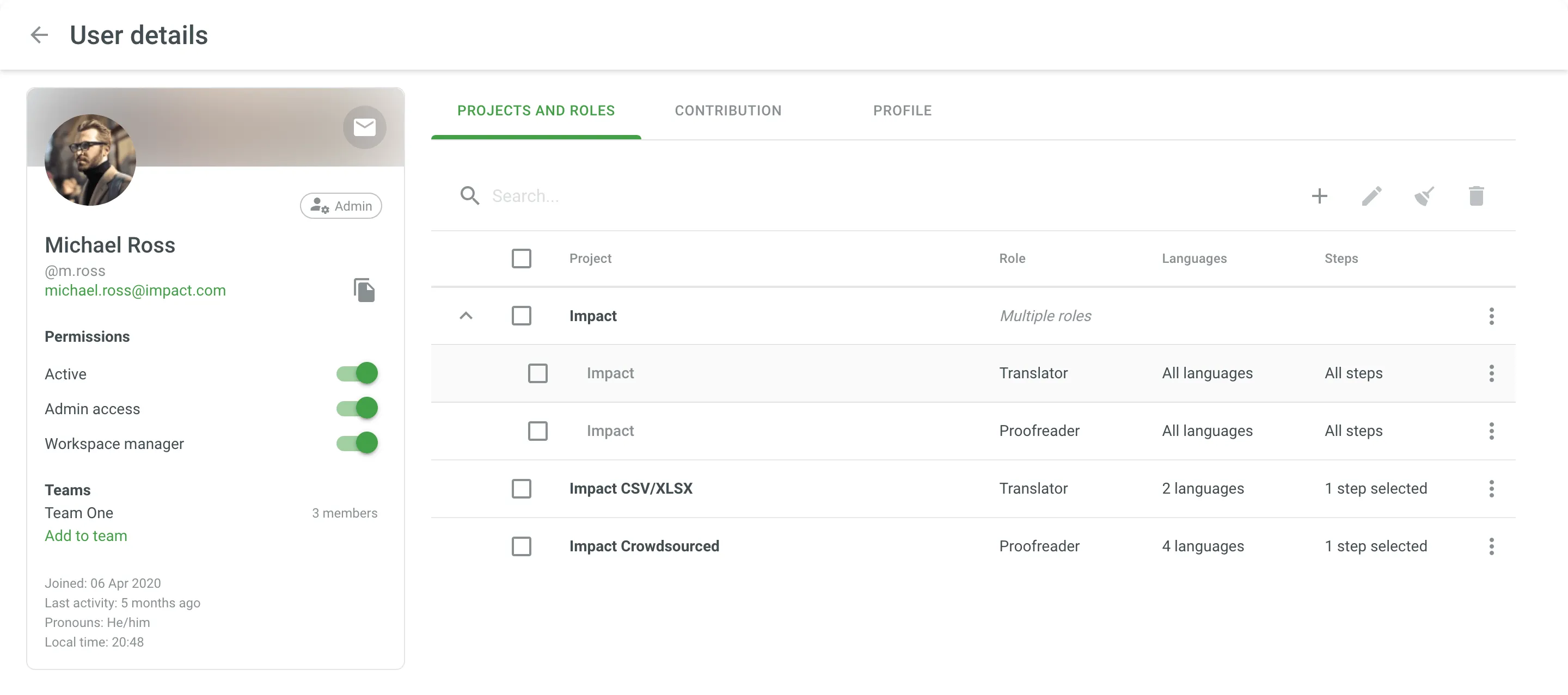Toggle the Workspace manager switch

pos(357,442)
